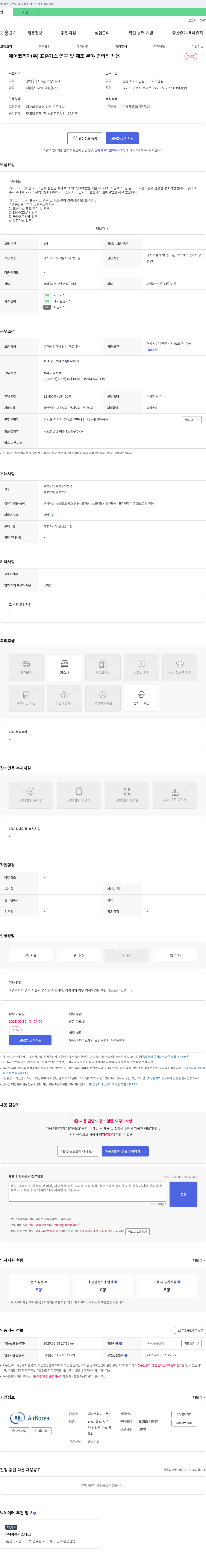Click the 장애인용 승강기 facility icon
This screenshot has height=1568, width=206.
click(79, 795)
